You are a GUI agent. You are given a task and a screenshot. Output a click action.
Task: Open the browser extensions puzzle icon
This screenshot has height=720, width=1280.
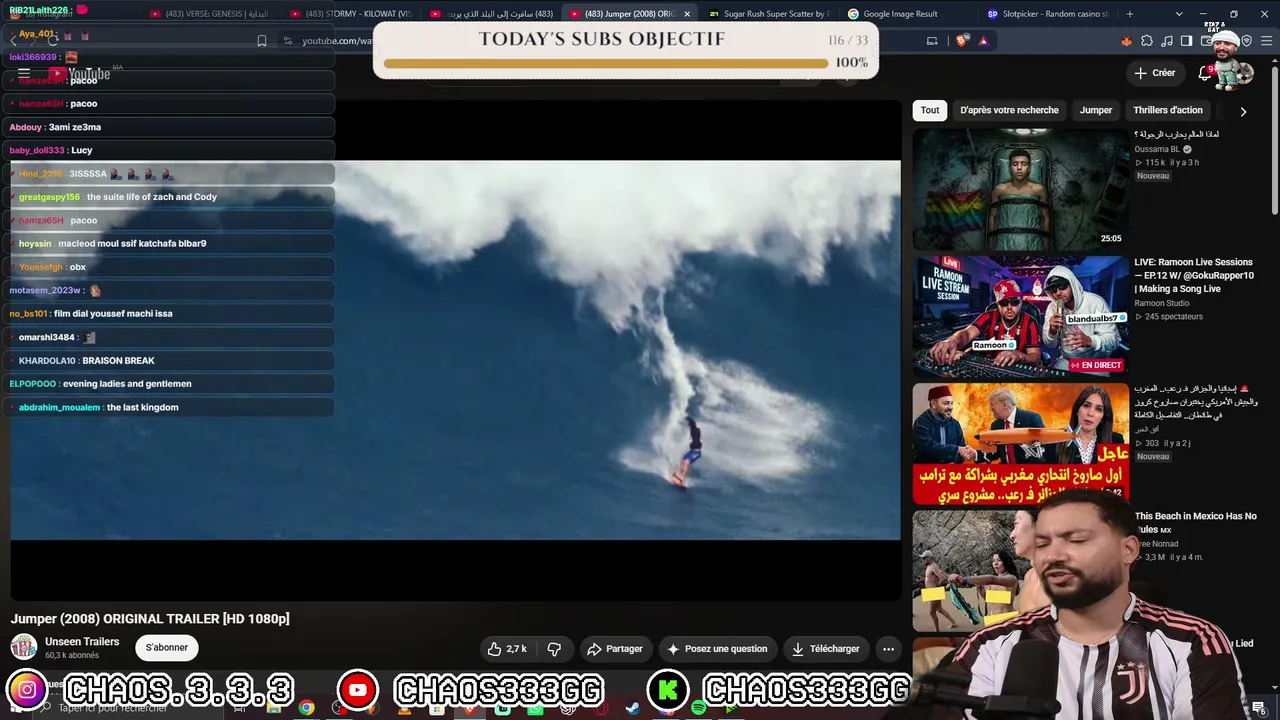pos(1147,41)
